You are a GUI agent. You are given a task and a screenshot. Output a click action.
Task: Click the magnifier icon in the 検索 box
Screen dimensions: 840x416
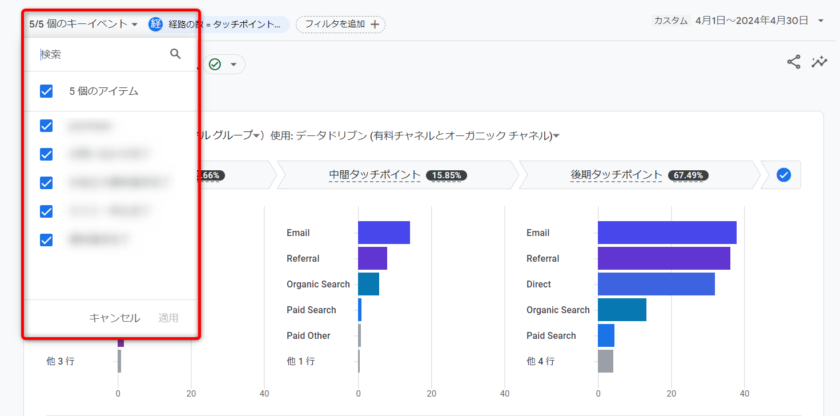coord(176,54)
